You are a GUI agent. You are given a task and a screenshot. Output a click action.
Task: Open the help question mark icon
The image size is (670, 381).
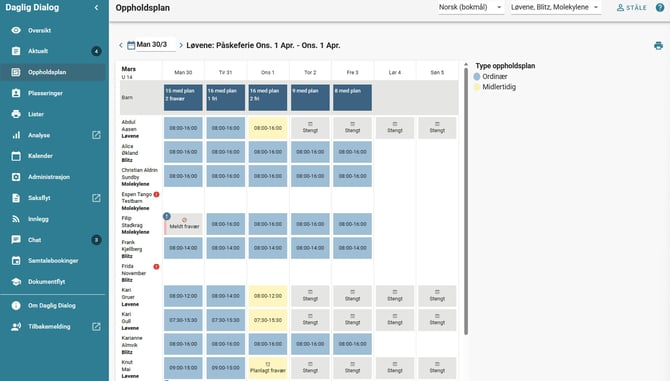coord(660,7)
